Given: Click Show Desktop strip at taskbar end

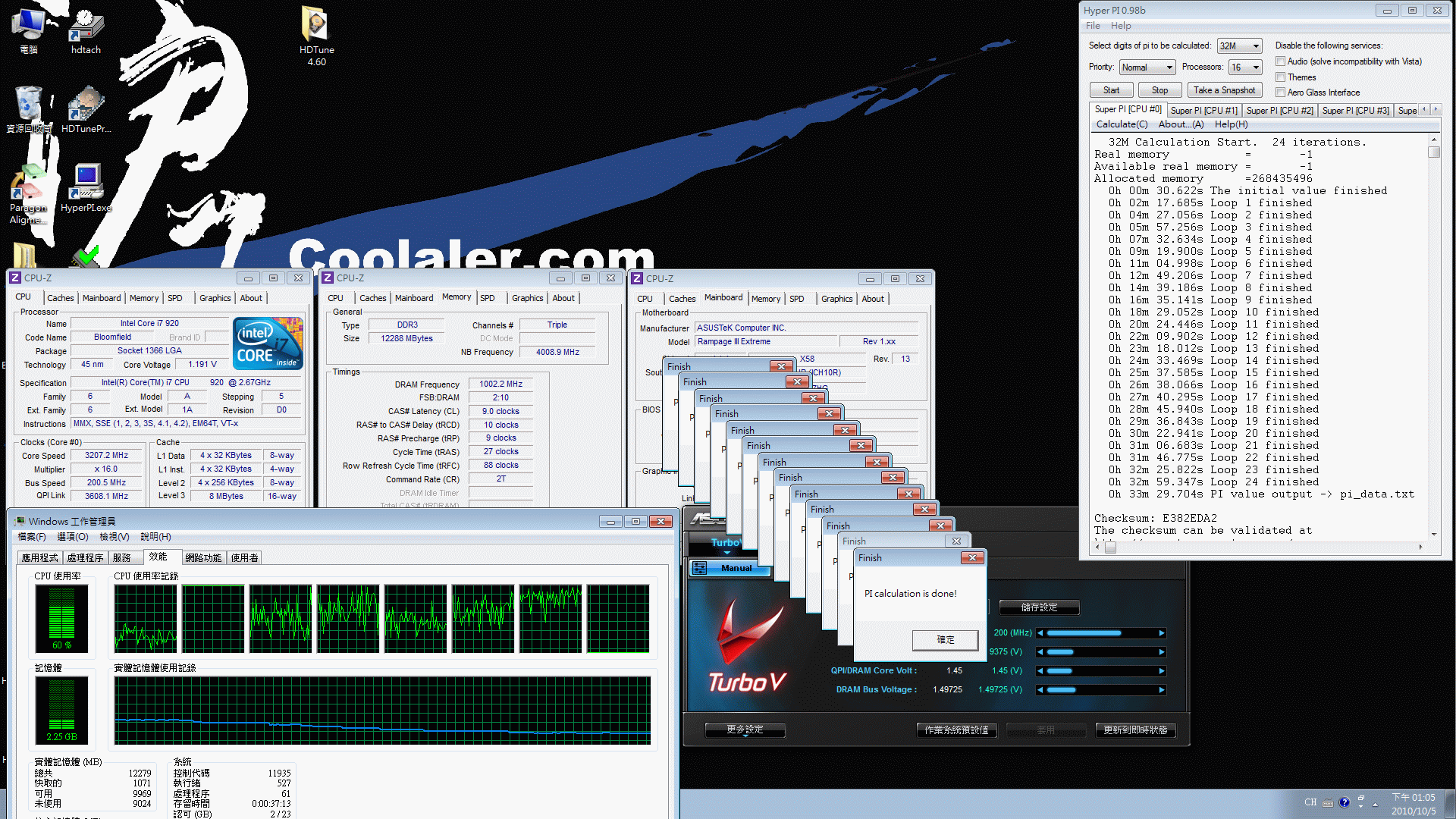Looking at the screenshot, I should [x=1450, y=804].
